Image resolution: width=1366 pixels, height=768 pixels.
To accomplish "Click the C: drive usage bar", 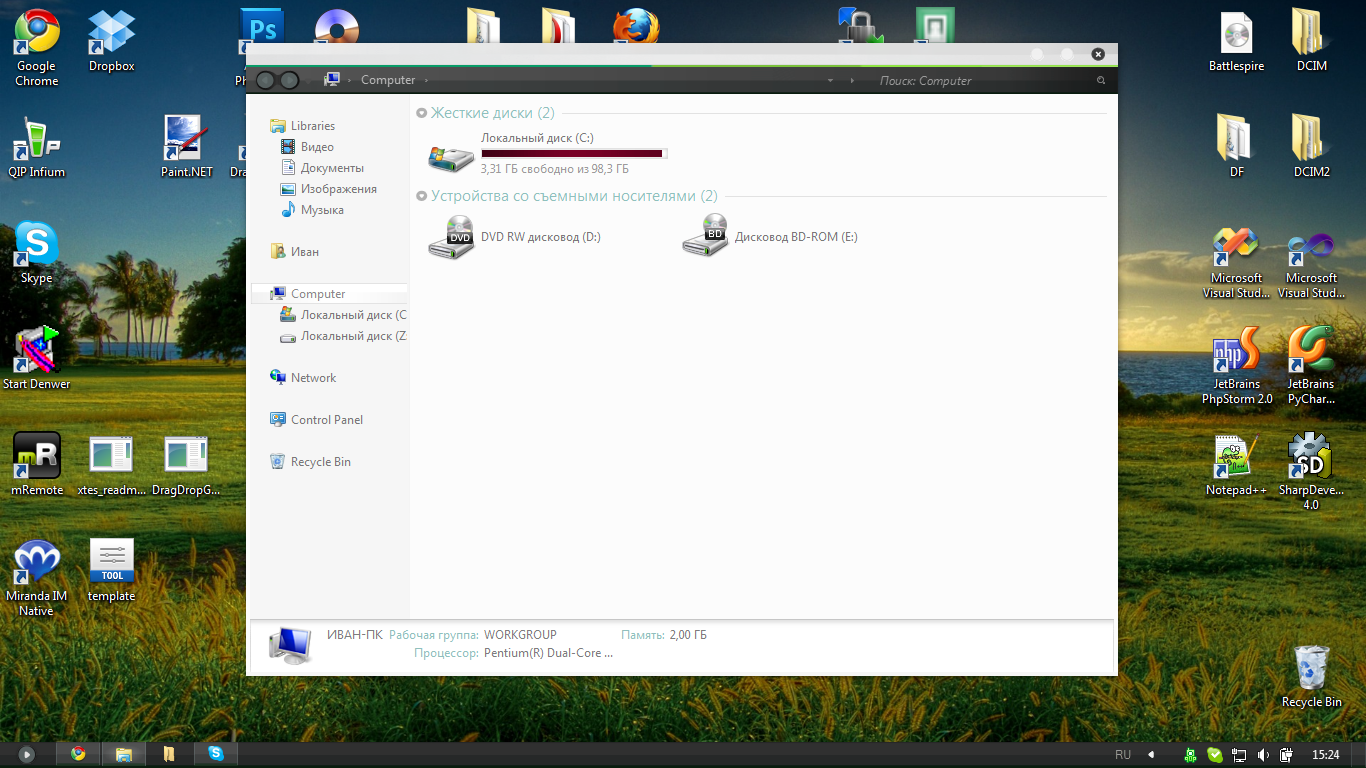I will [x=574, y=153].
